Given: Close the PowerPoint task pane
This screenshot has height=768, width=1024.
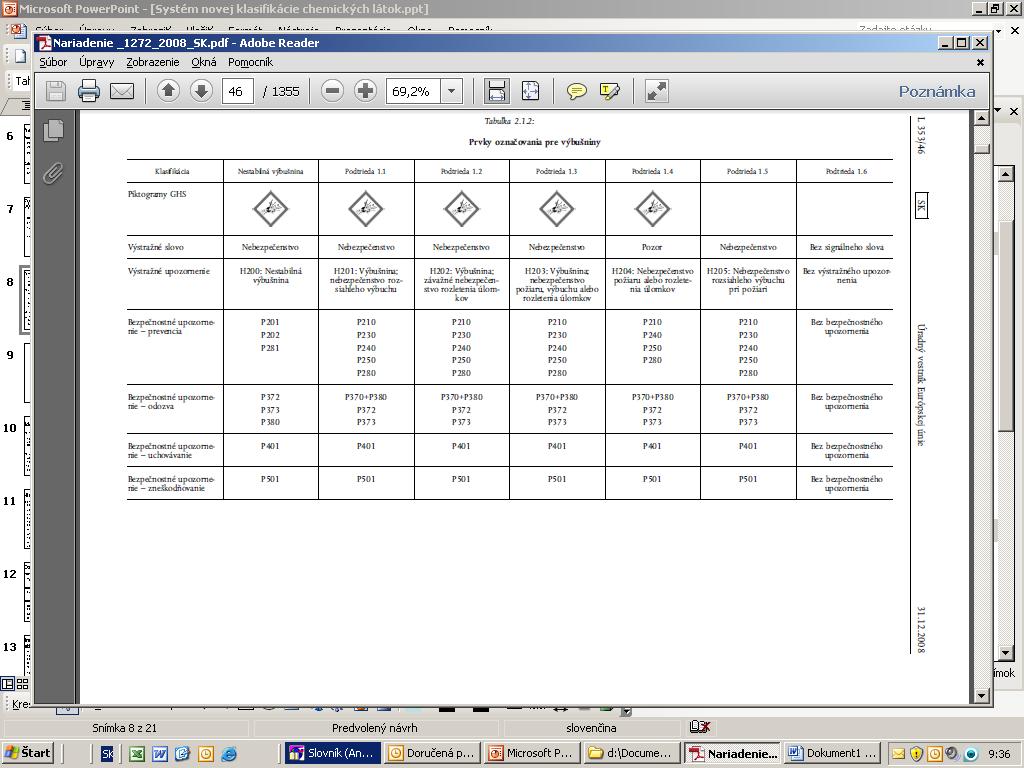Looking at the screenshot, I should (1014, 111).
